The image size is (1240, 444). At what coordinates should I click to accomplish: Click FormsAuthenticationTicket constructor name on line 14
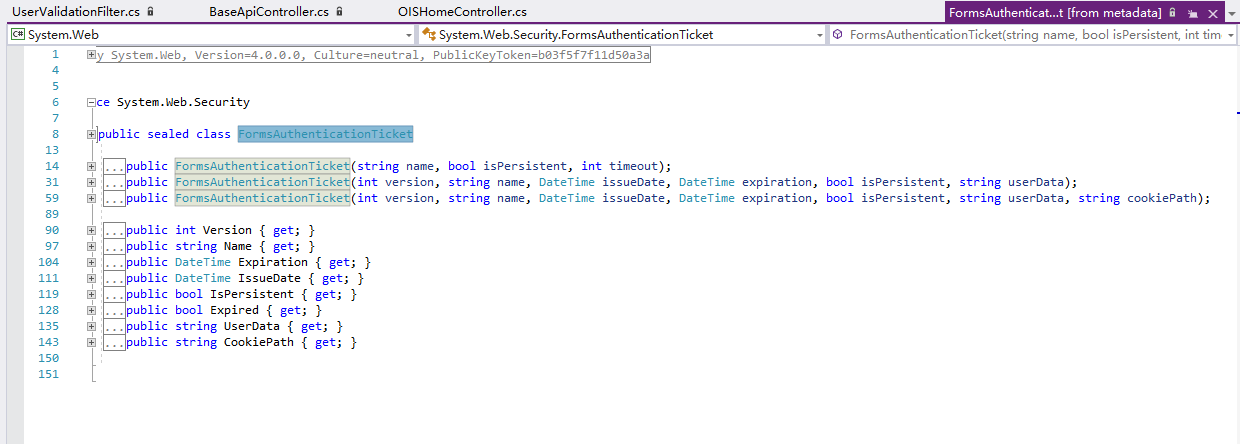click(x=263, y=166)
